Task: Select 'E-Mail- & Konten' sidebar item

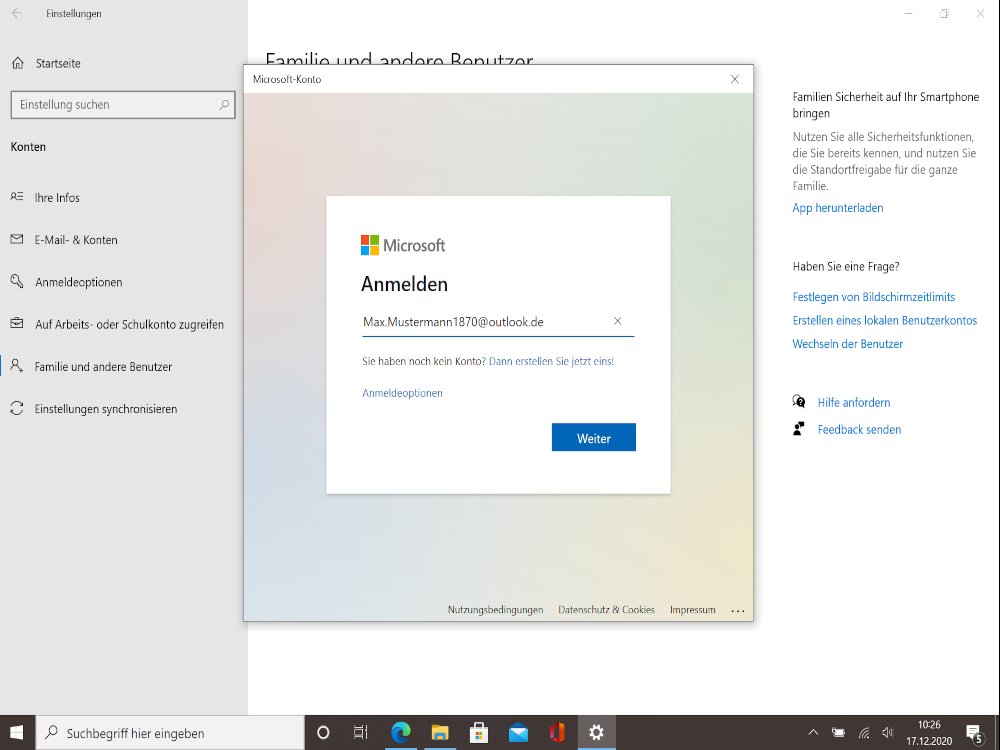Action: pyautogui.click(x=76, y=240)
